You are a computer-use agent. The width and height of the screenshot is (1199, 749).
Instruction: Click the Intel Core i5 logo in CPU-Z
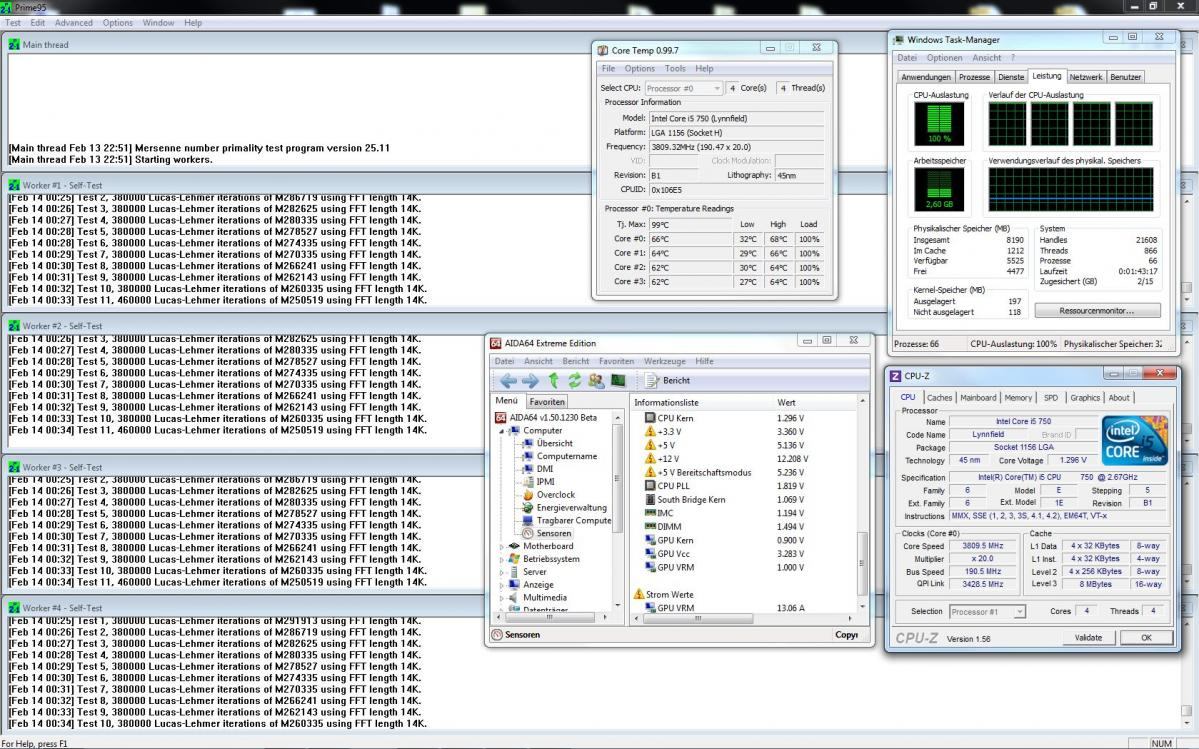click(x=1135, y=440)
